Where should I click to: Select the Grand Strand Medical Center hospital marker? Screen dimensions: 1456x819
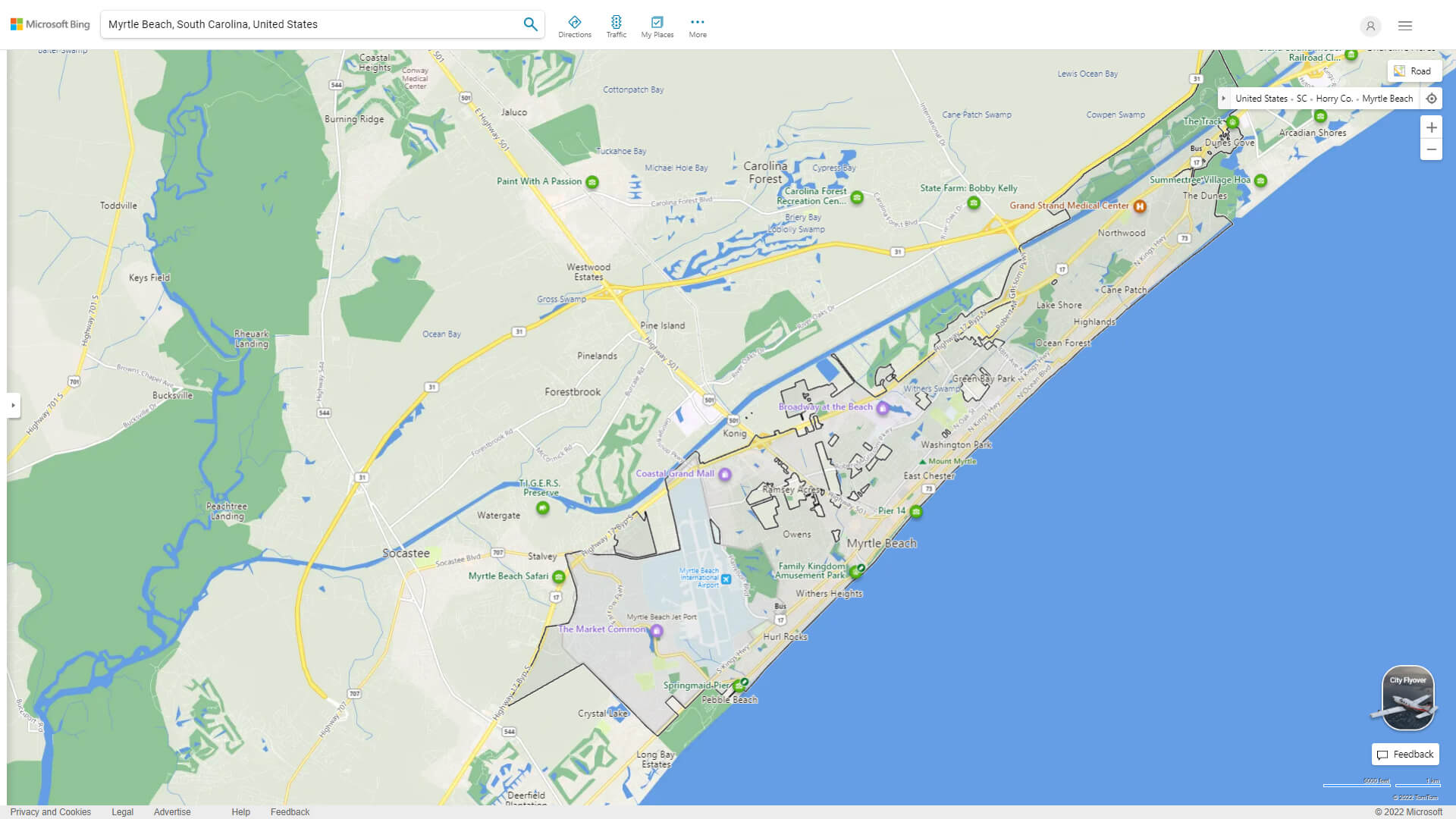click(1141, 206)
